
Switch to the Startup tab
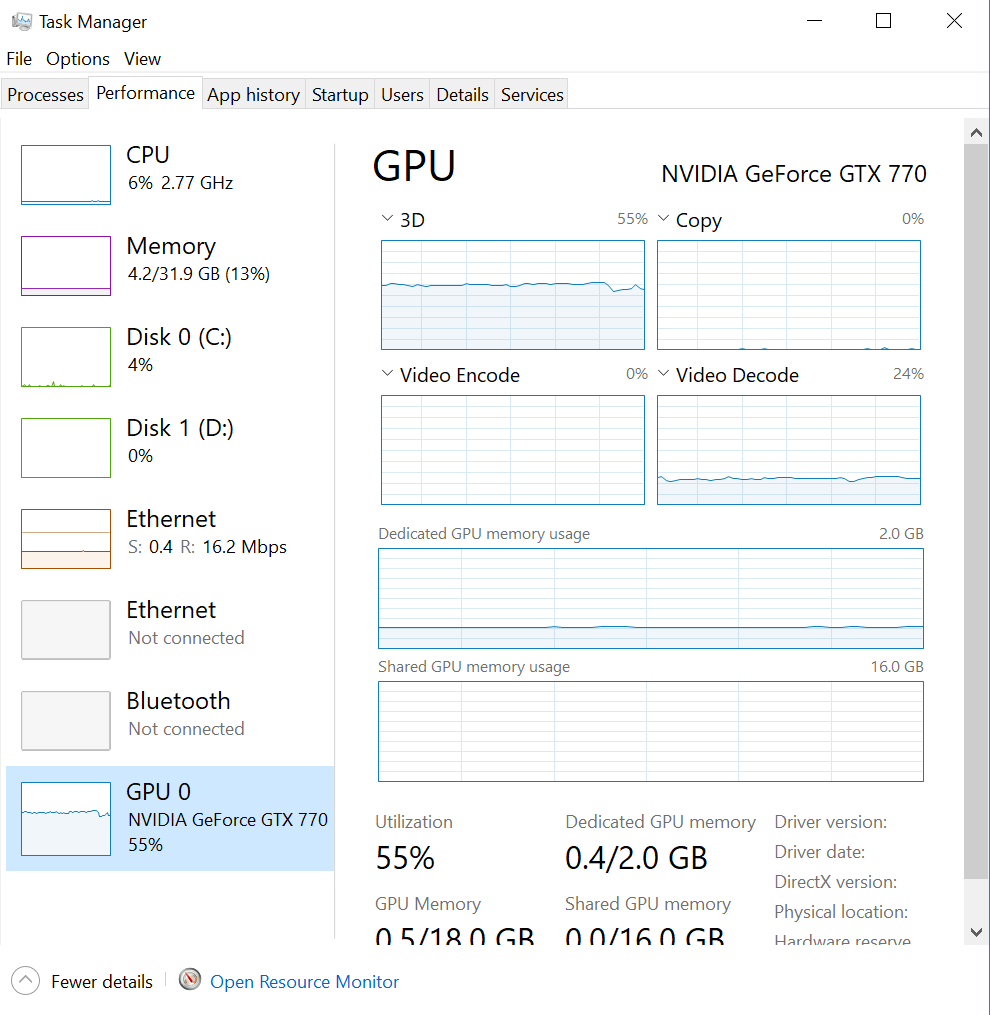coord(340,95)
